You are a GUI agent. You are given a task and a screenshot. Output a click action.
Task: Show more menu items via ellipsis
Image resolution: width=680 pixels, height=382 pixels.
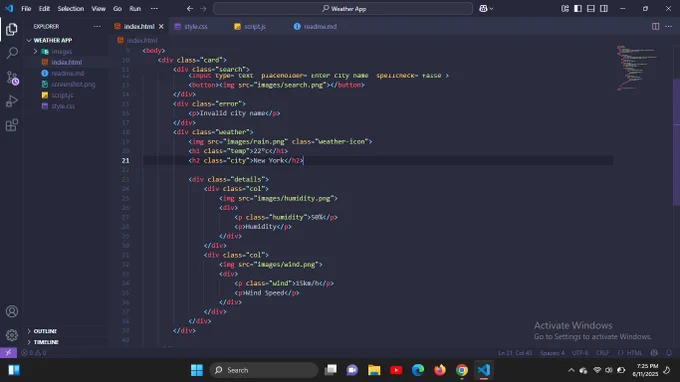pyautogui.click(x=154, y=8)
